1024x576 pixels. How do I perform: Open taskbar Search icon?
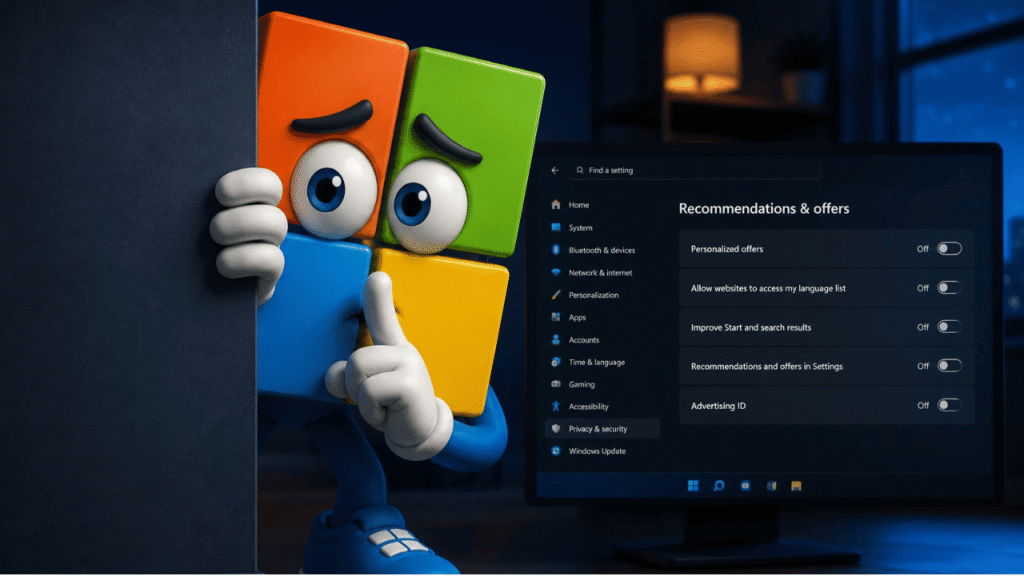(719, 486)
